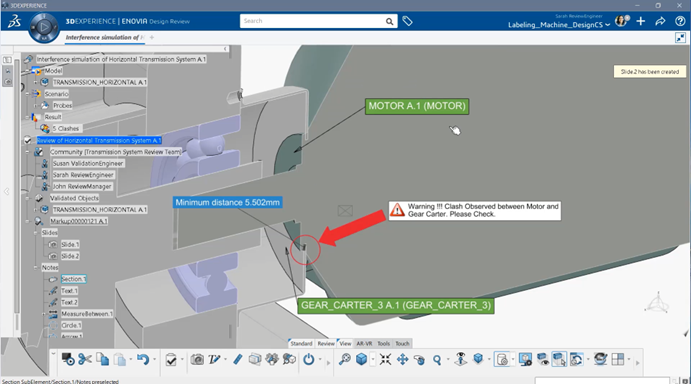Collapse the Slides tree node
Screen dimensions: 691x384
[x=36, y=233]
